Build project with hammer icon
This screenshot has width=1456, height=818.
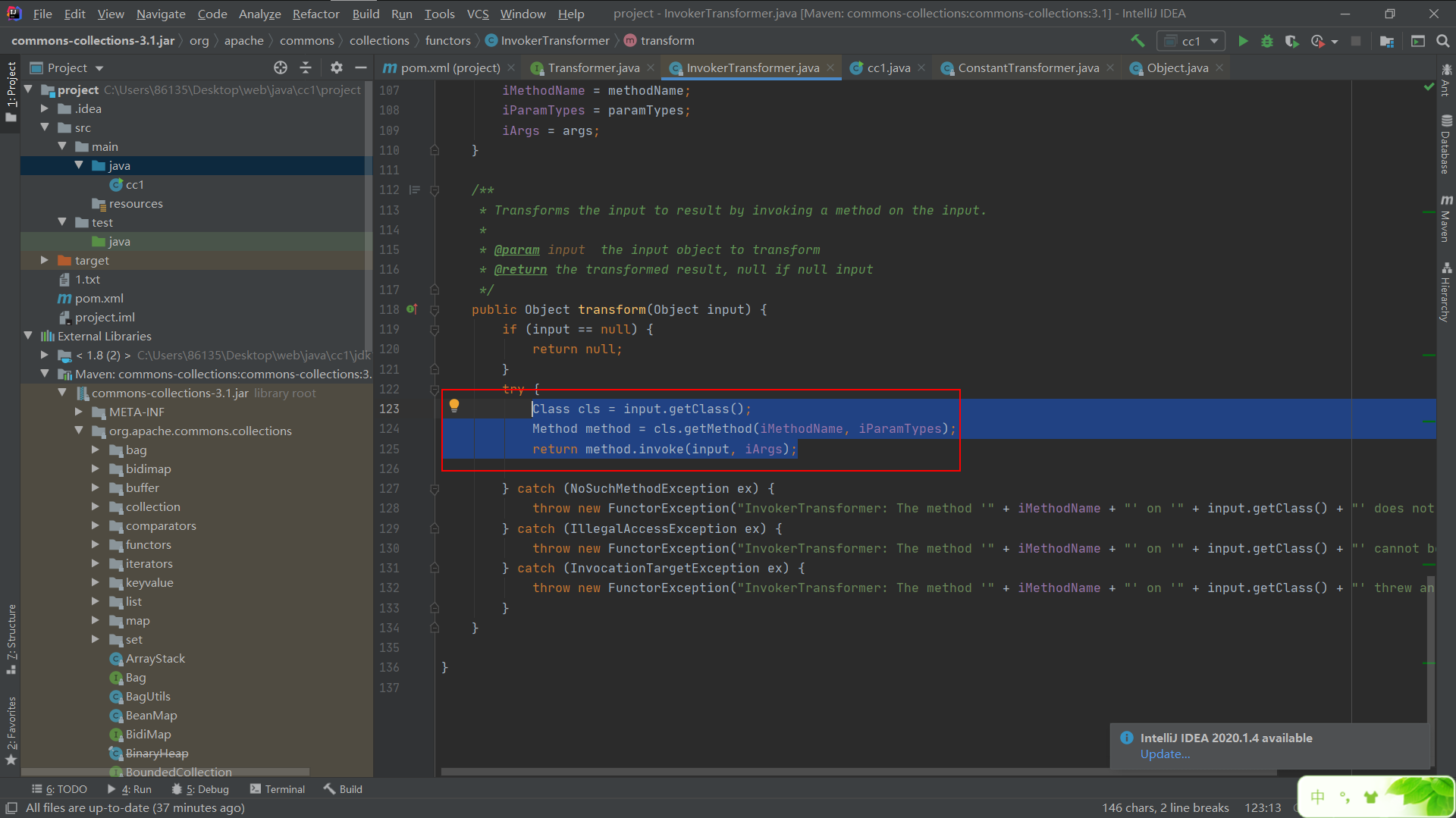1137,41
